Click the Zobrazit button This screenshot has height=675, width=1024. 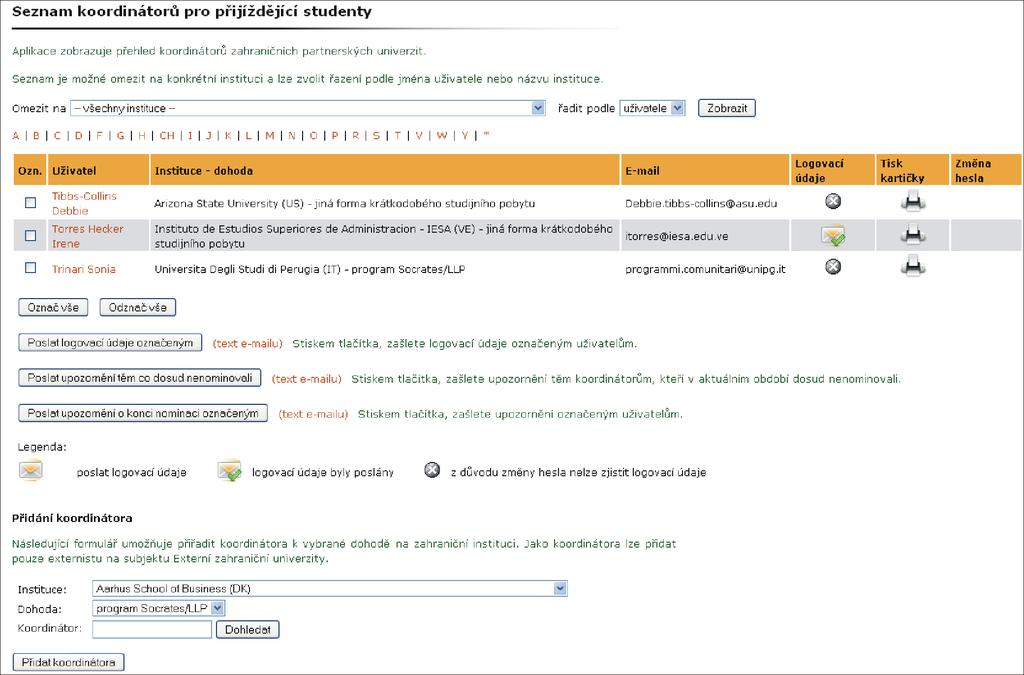[x=727, y=108]
